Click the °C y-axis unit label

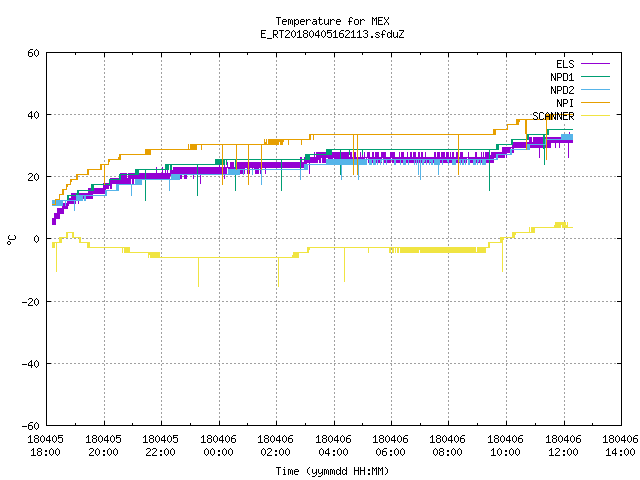click(x=11, y=240)
